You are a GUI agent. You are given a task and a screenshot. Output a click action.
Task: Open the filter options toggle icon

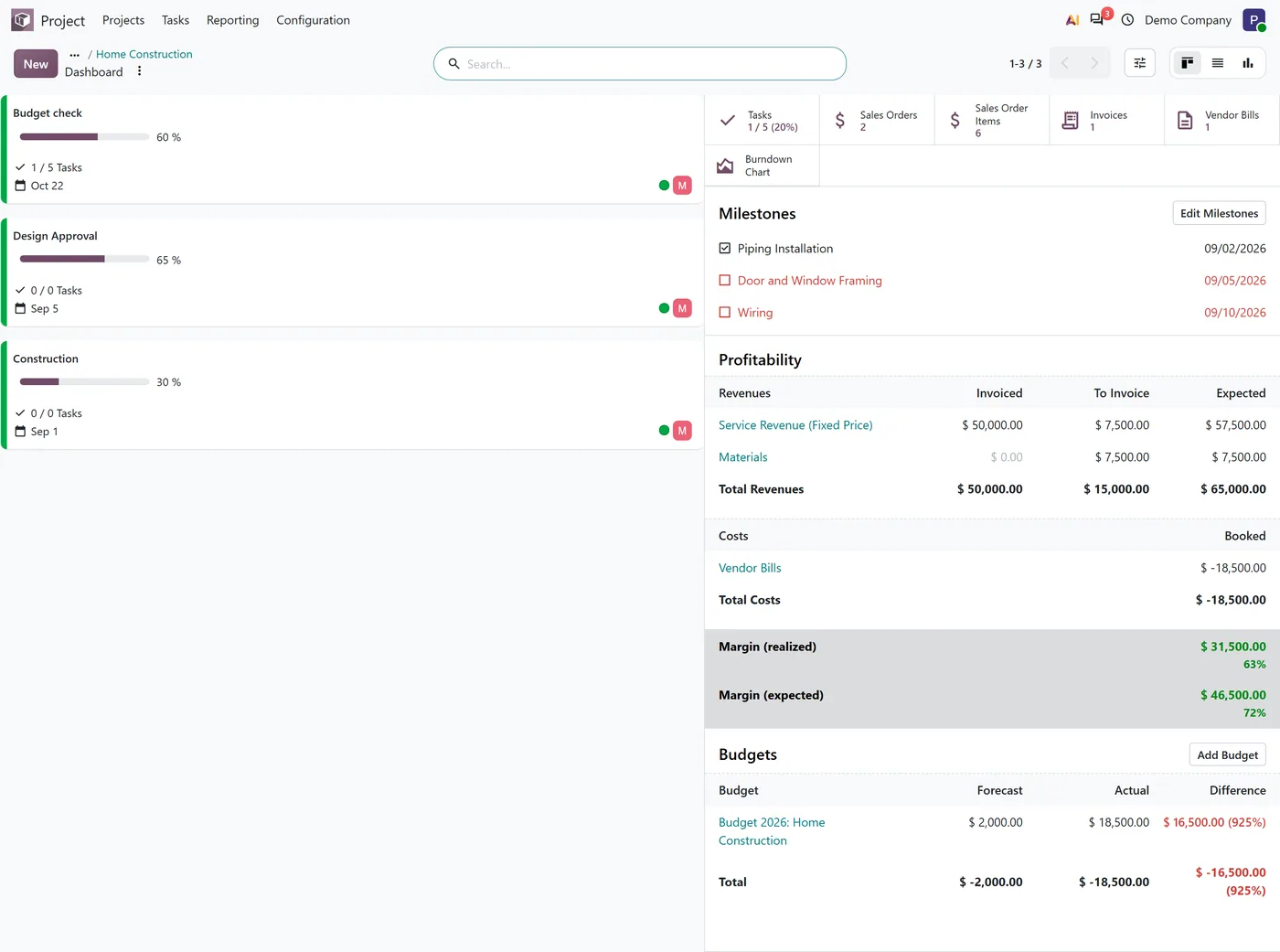[1140, 63]
